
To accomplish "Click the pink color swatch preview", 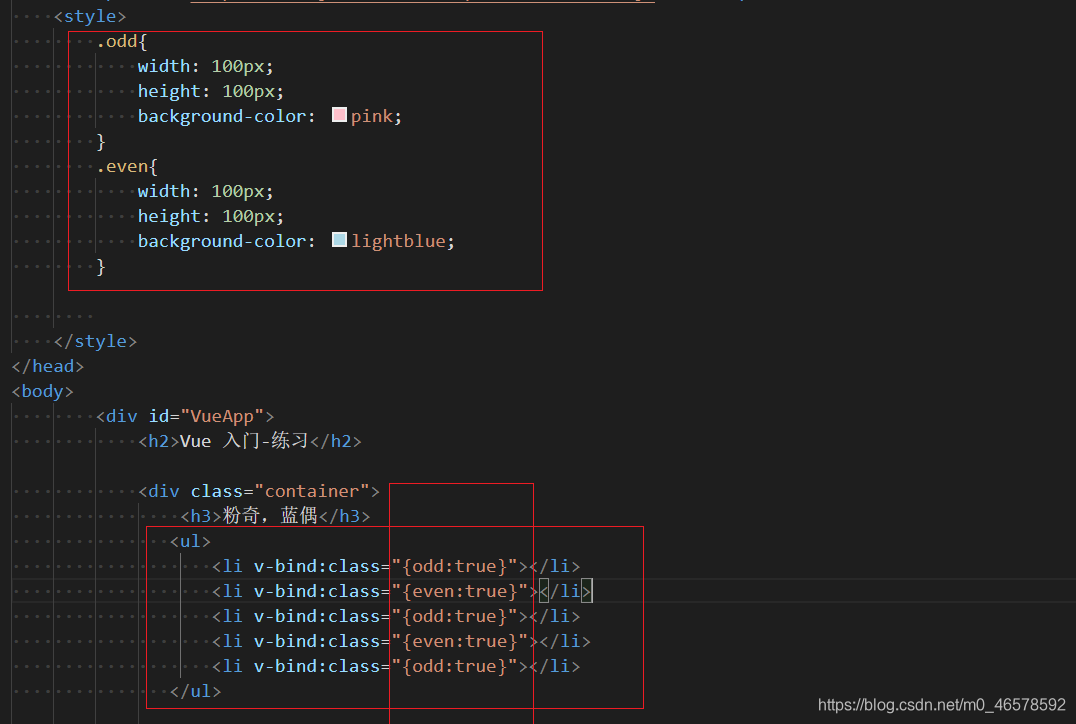I will [x=339, y=115].
